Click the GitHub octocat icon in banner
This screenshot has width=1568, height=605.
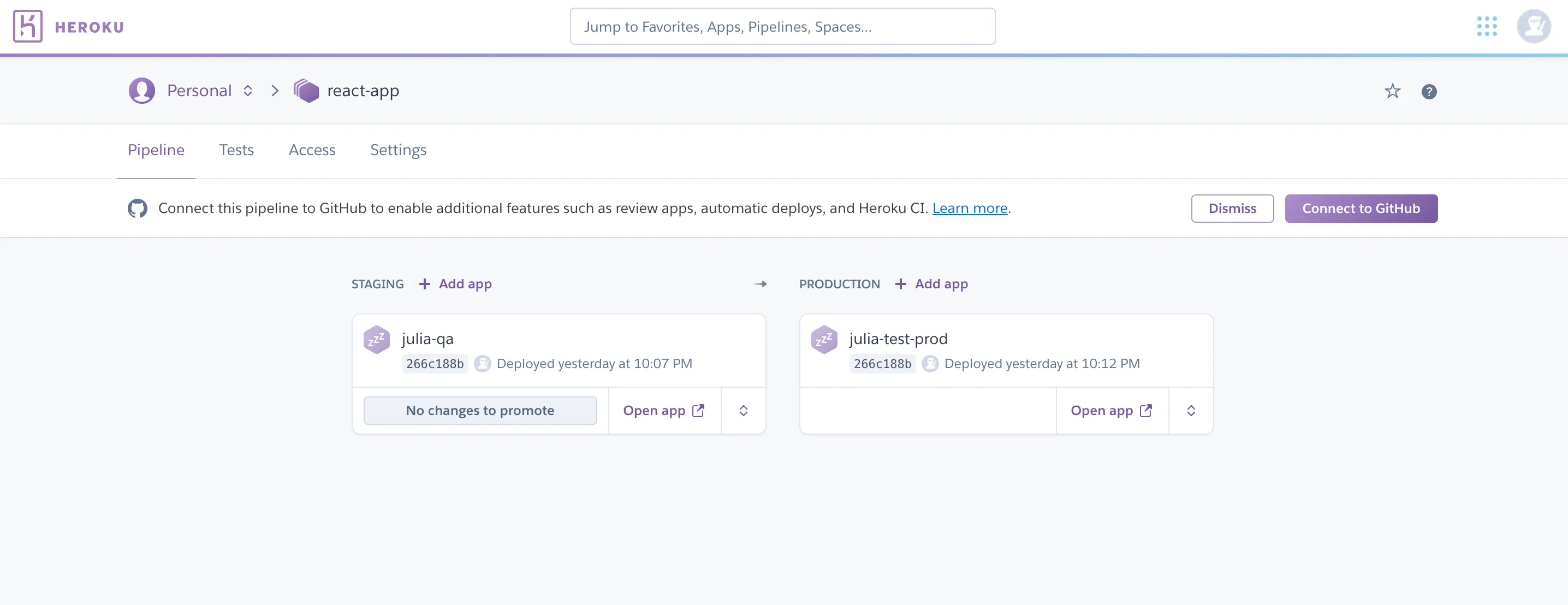click(x=138, y=208)
